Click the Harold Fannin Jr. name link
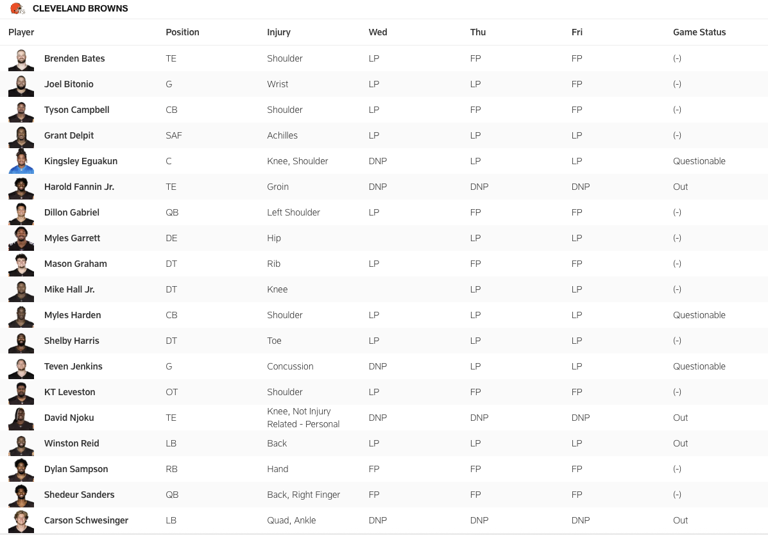The height and width of the screenshot is (535, 768). pyautogui.click(x=79, y=187)
